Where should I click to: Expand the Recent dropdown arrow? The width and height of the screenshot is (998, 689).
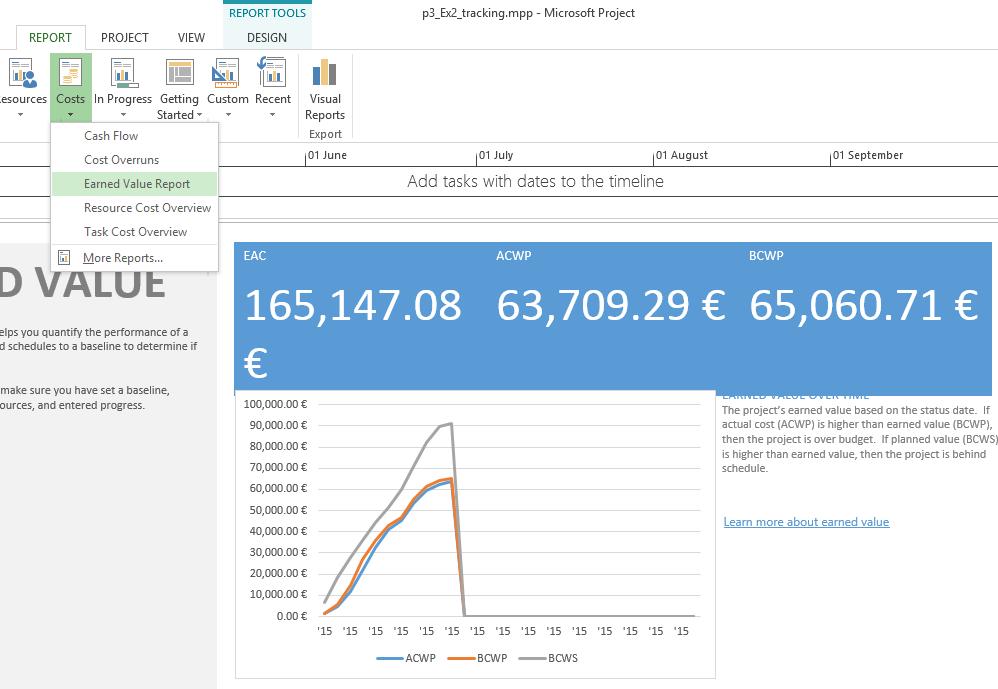click(272, 115)
